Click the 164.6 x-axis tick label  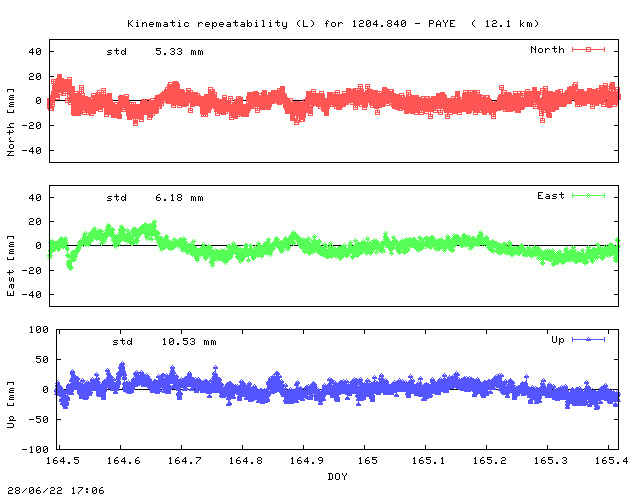point(124,461)
